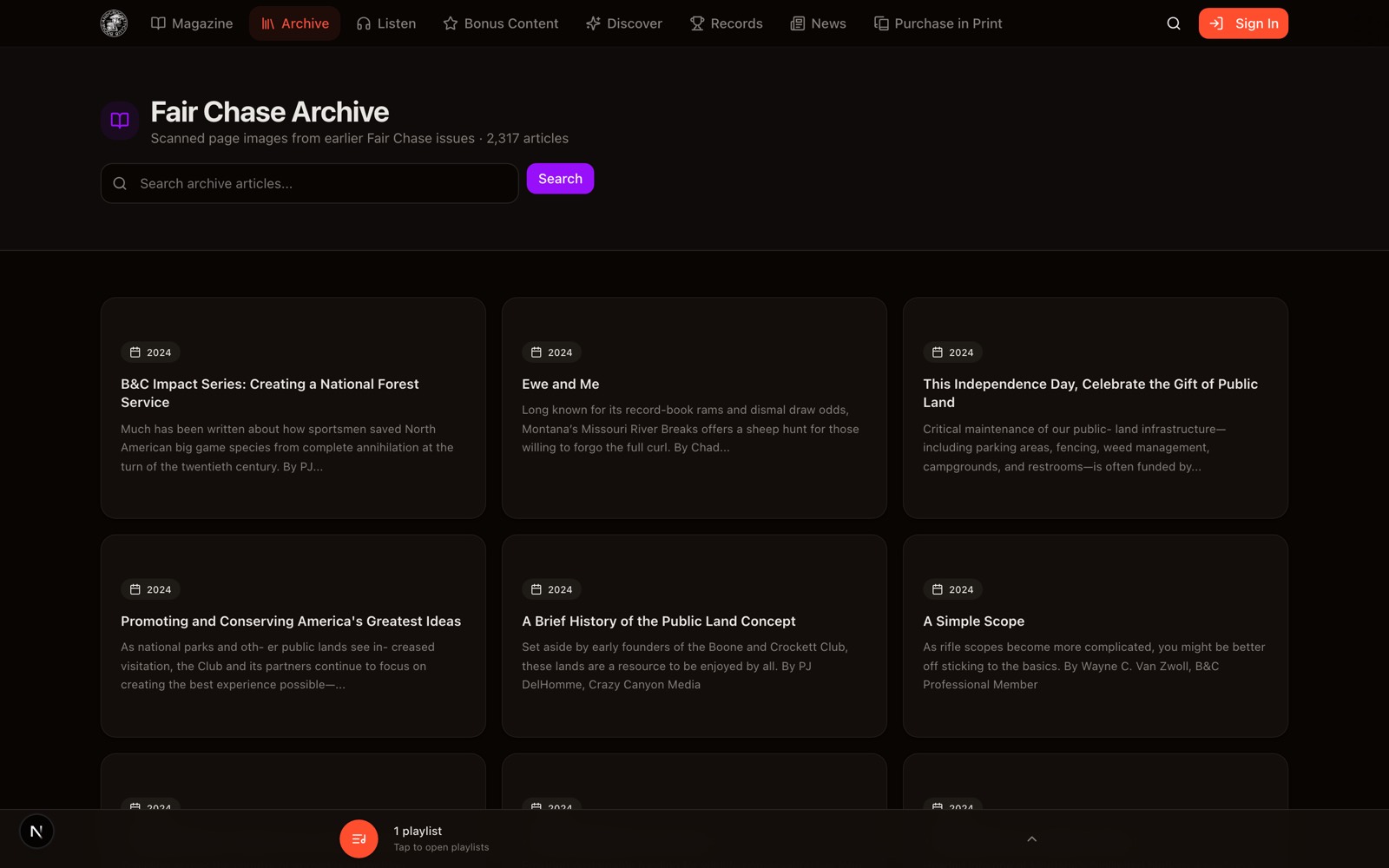Click the Listen headphones icon
Image resolution: width=1389 pixels, height=868 pixels.
(364, 23)
